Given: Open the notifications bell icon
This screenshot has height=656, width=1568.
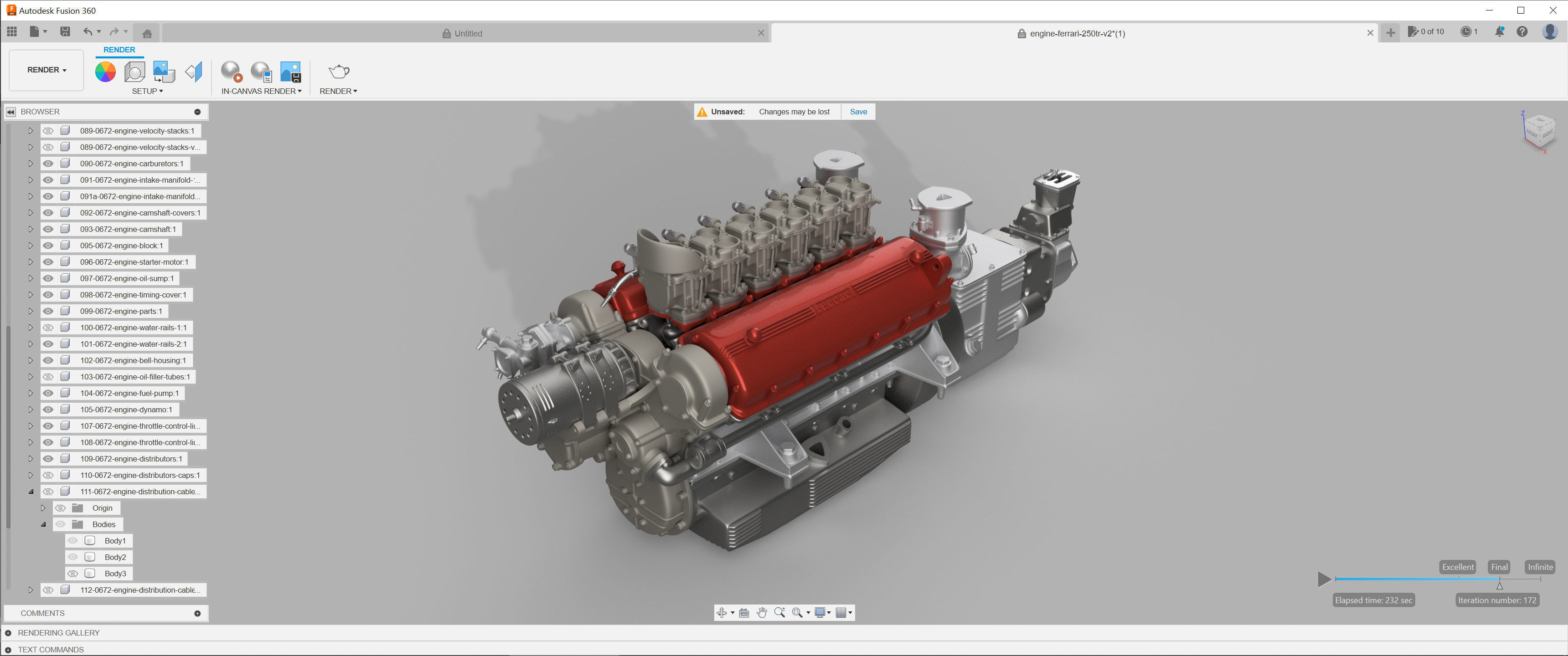Looking at the screenshot, I should coord(1499,31).
